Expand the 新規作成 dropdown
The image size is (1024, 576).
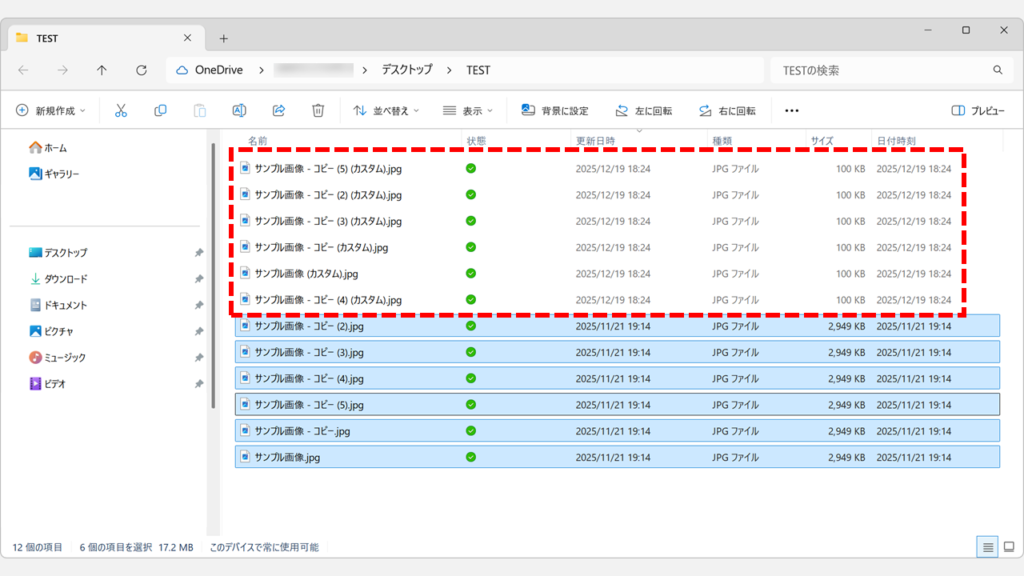click(x=52, y=110)
